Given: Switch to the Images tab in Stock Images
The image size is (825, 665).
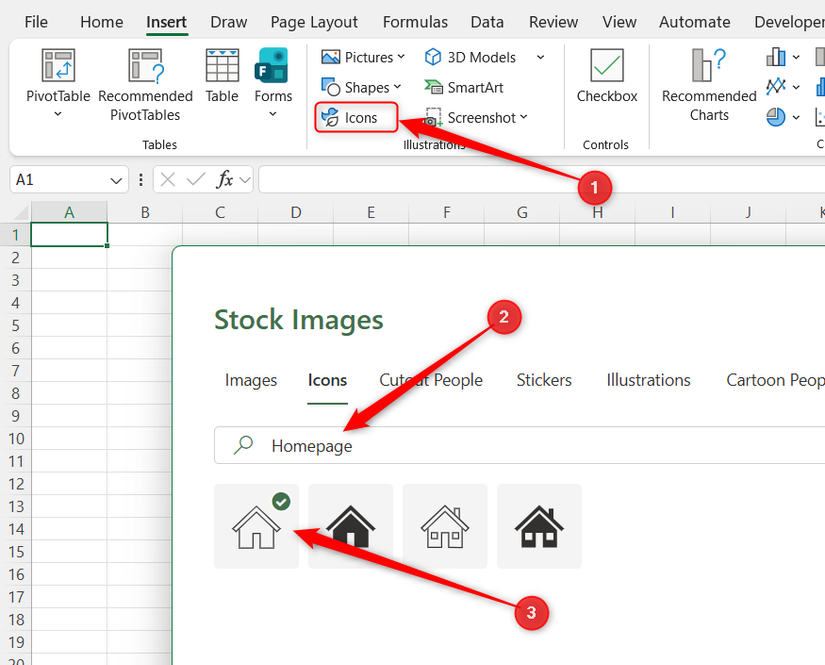Looking at the screenshot, I should (250, 380).
